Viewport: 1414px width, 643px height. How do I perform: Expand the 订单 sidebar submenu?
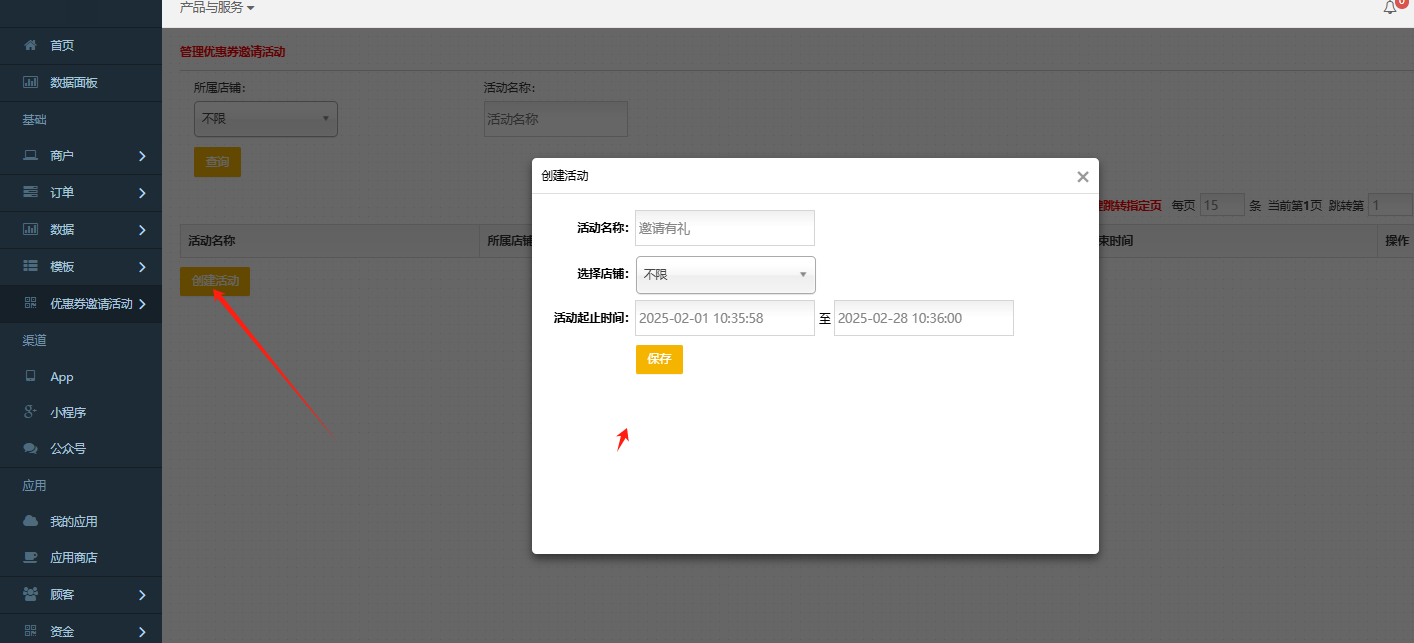coord(142,193)
